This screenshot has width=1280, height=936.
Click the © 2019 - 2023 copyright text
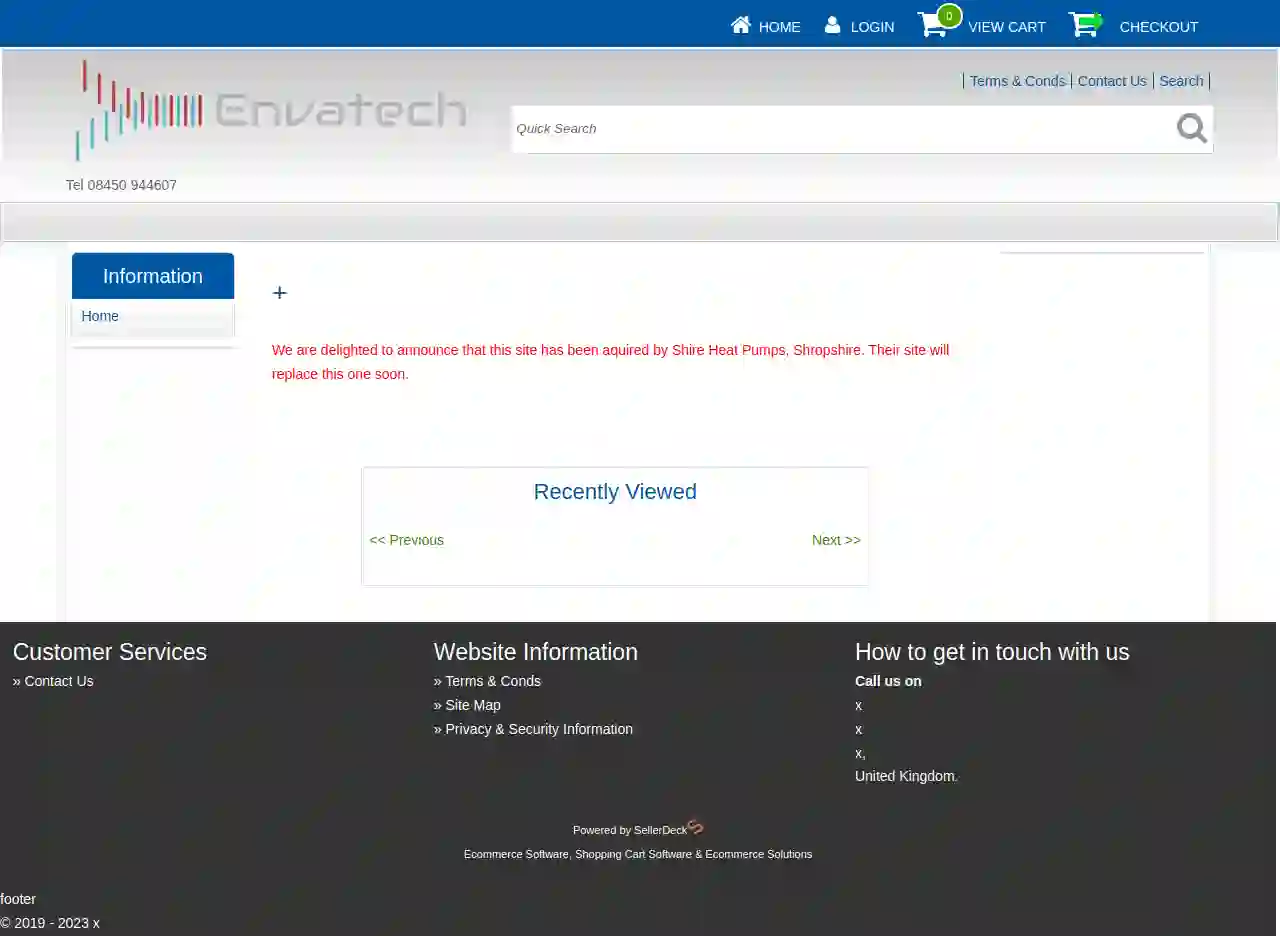tap(50, 923)
